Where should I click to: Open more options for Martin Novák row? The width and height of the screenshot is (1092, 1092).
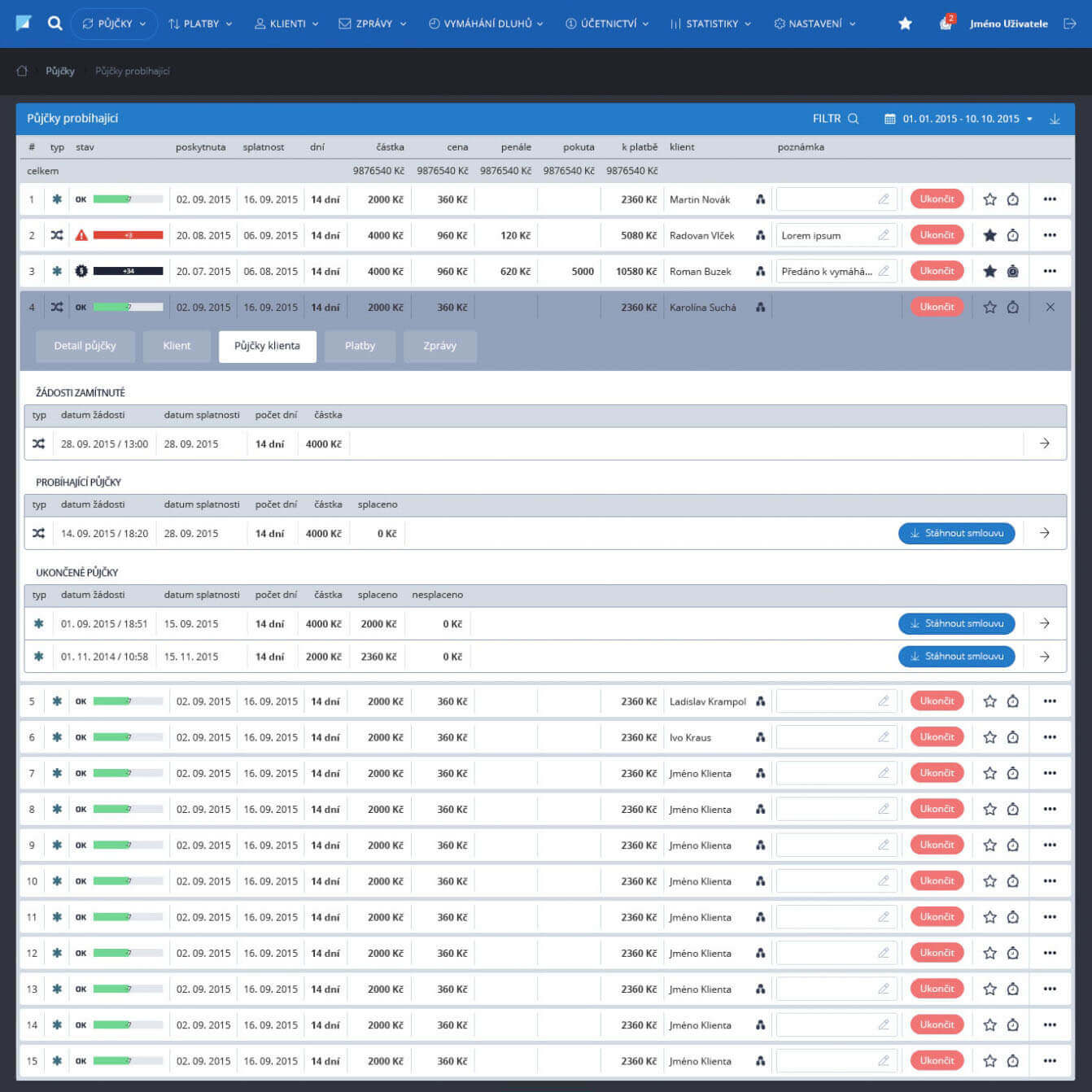point(1050,199)
